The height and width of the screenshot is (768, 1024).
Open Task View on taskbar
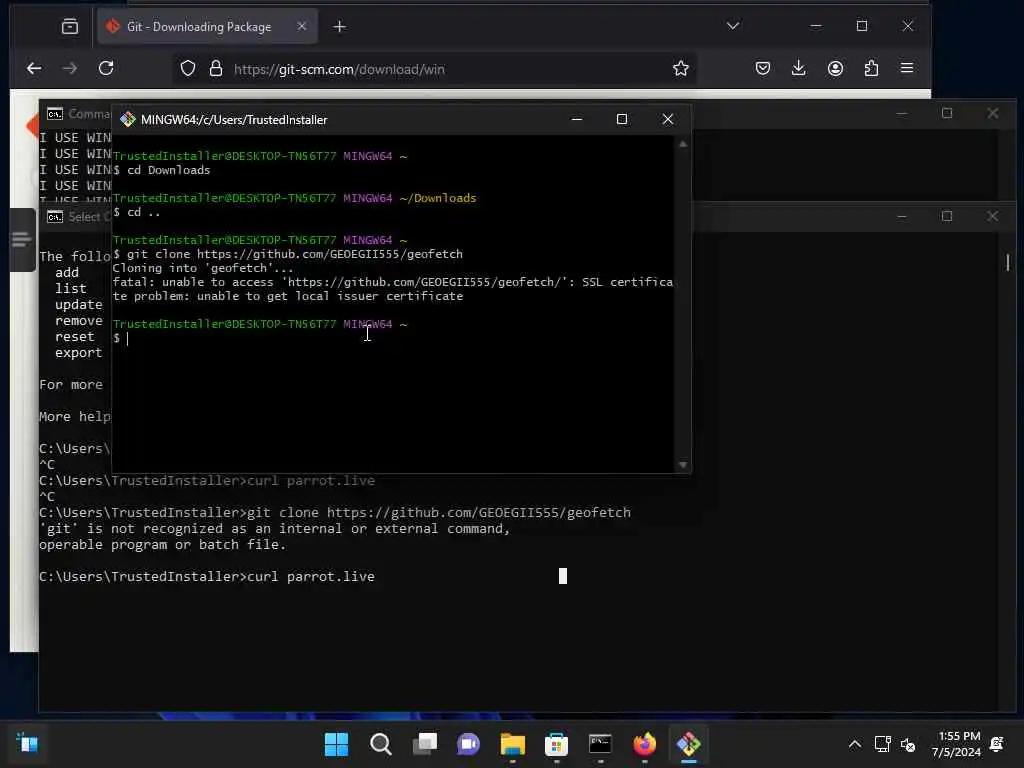tap(424, 744)
